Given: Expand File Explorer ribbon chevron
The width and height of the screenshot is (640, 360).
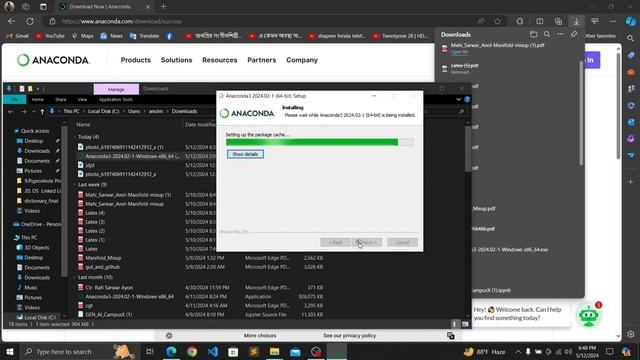Looking at the screenshot, I should pos(458,99).
